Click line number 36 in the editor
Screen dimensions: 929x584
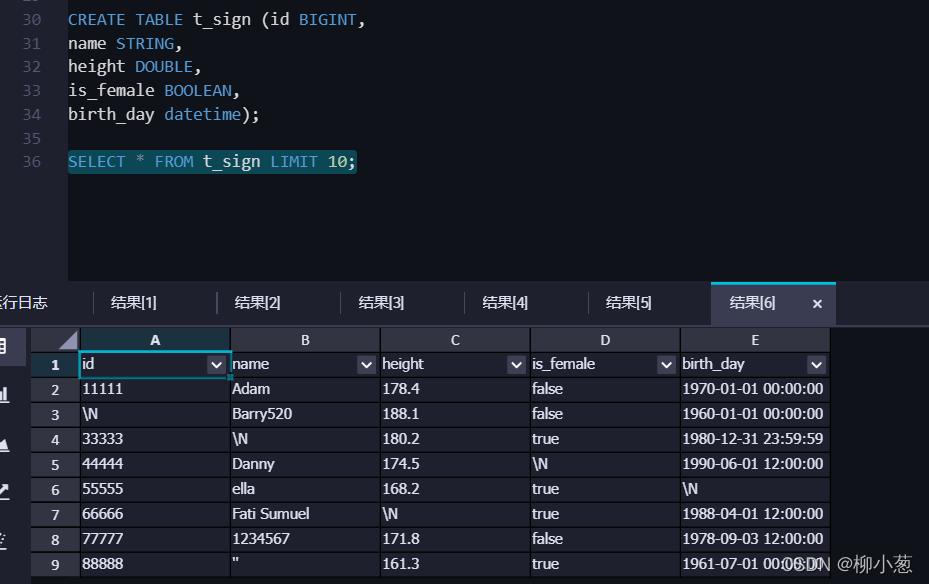(32, 162)
